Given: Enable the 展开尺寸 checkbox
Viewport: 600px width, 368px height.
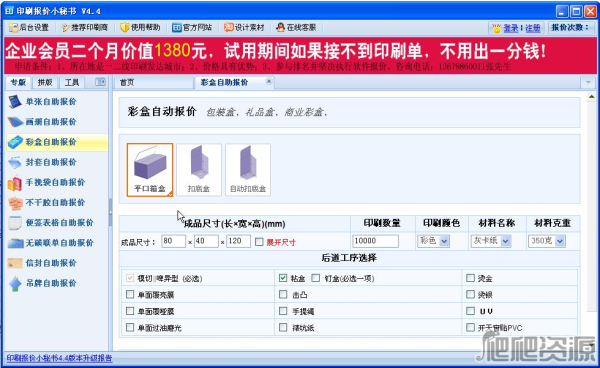Looking at the screenshot, I should (259, 242).
